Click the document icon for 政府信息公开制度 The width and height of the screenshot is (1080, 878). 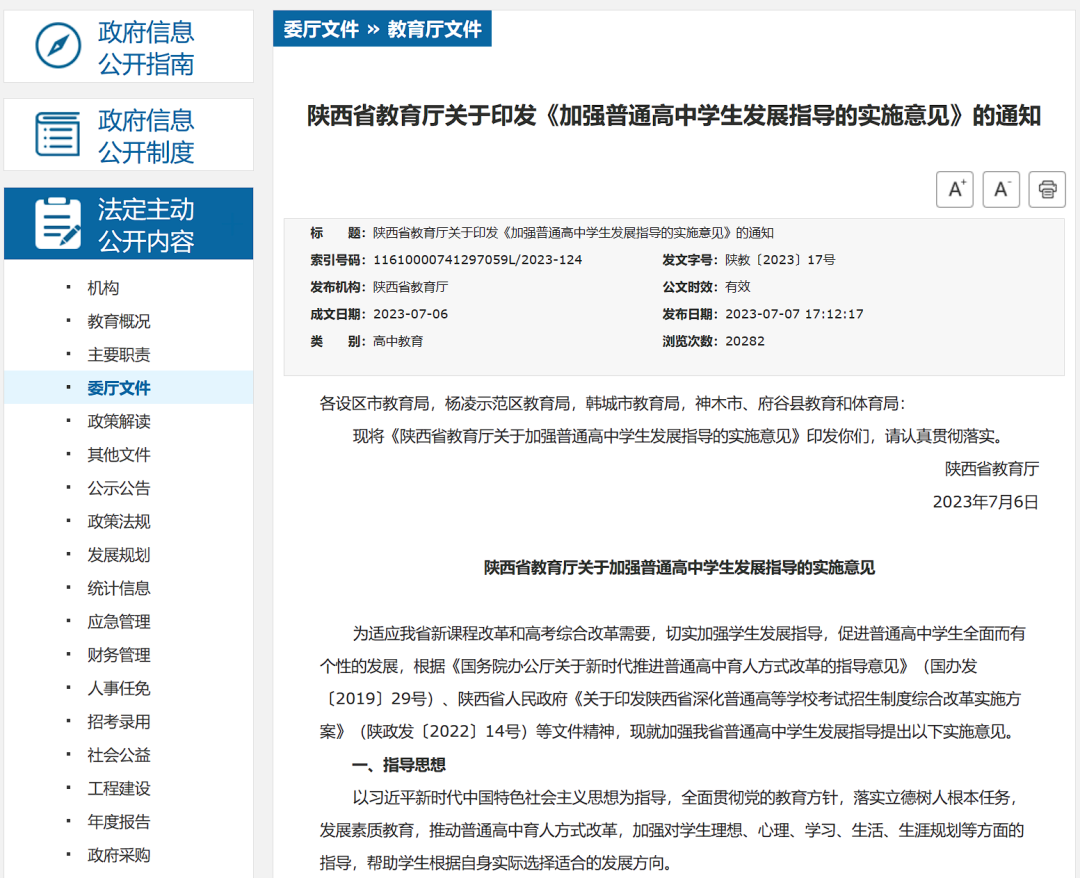coord(60,134)
